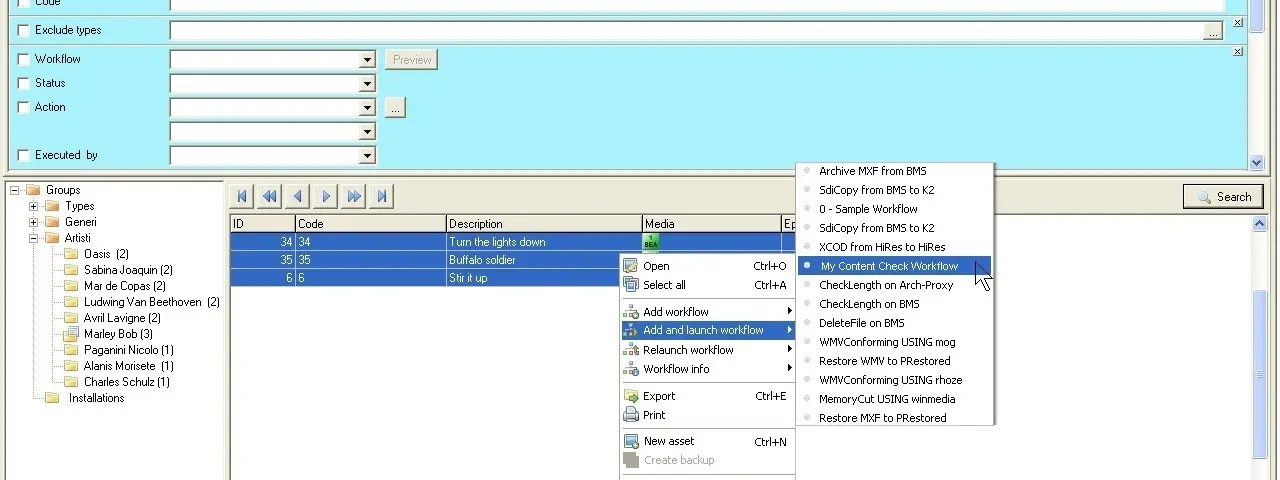Click the previous record arrow icon
Screen dimensions: 1280x480
coord(298,197)
